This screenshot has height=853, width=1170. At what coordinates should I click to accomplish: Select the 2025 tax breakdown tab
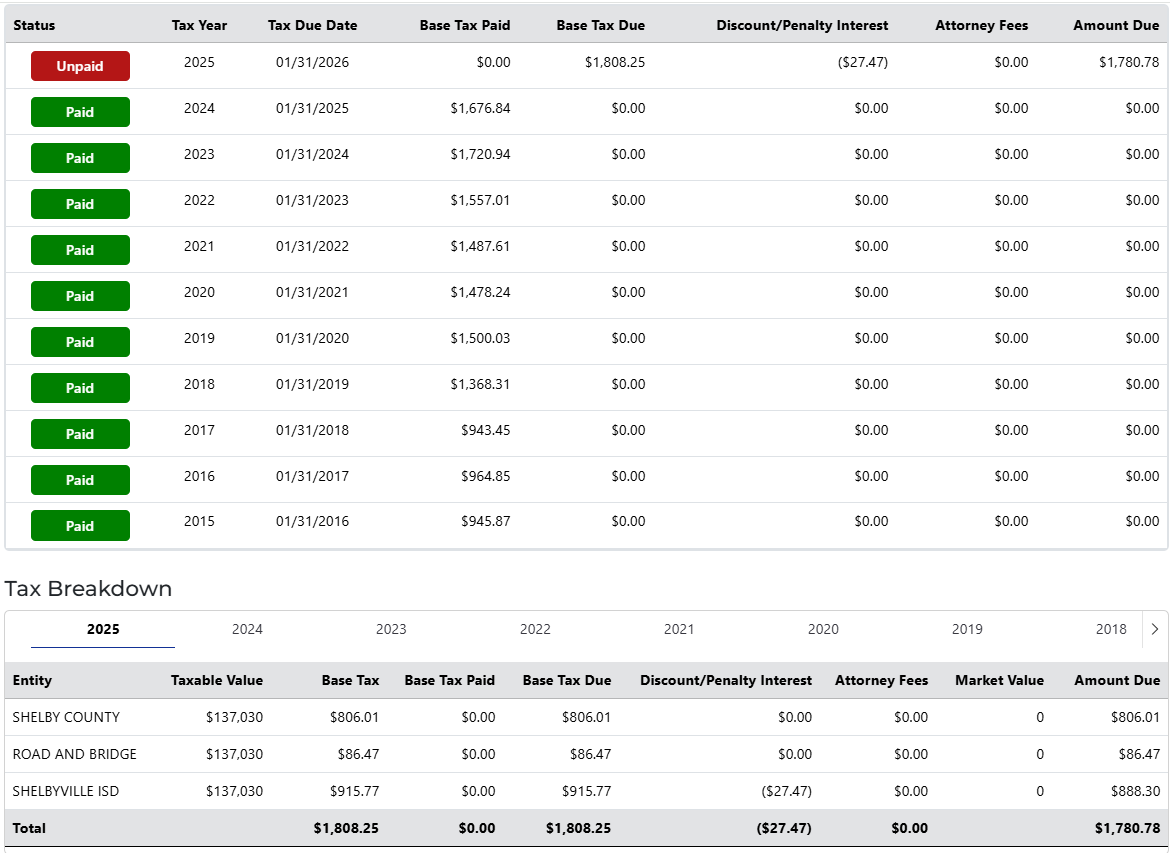[x=103, y=629]
